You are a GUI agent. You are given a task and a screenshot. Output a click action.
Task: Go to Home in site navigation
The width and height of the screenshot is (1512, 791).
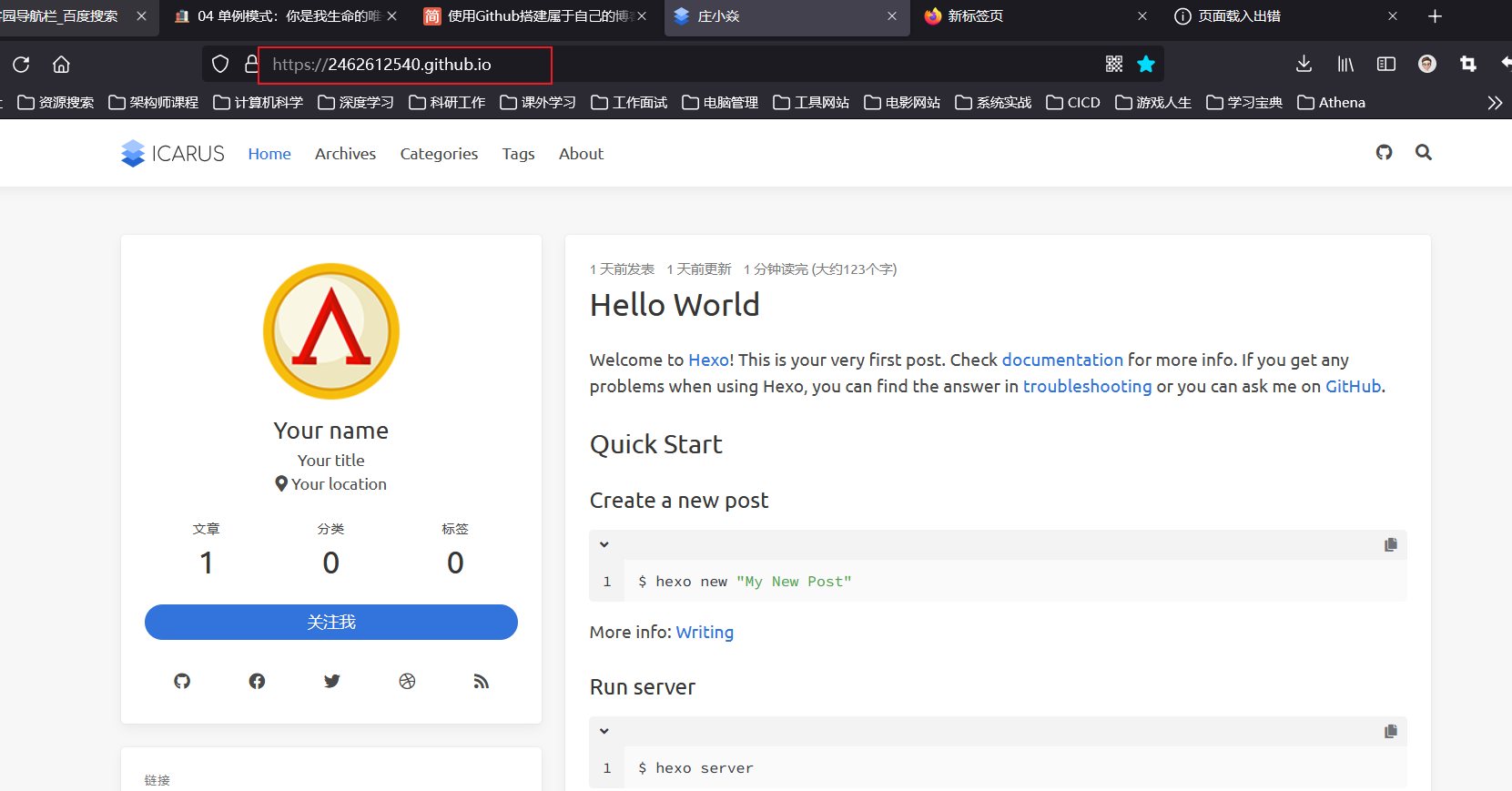click(269, 154)
